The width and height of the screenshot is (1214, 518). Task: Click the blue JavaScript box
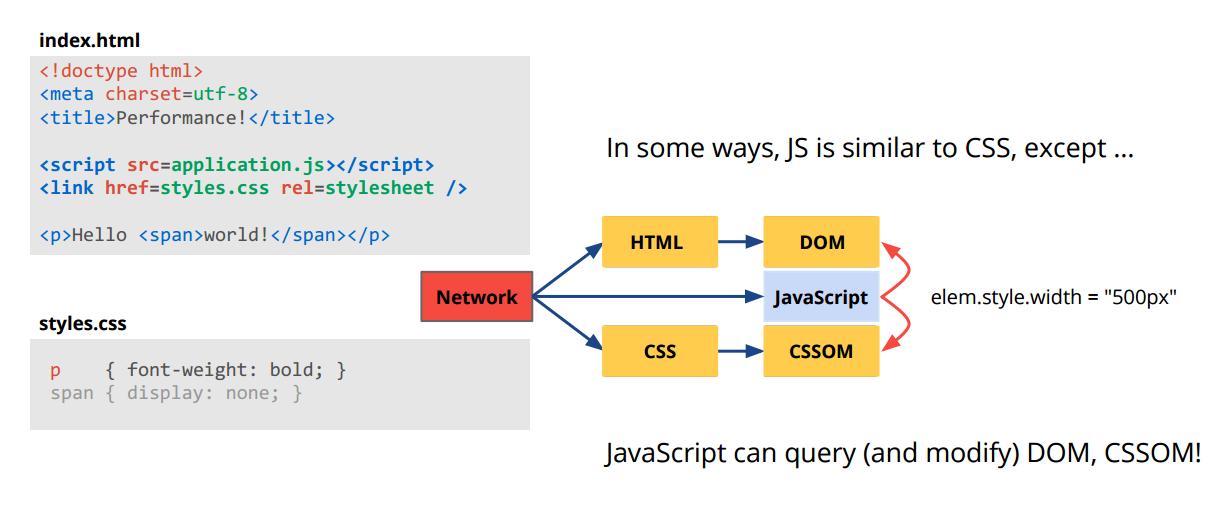click(x=821, y=297)
